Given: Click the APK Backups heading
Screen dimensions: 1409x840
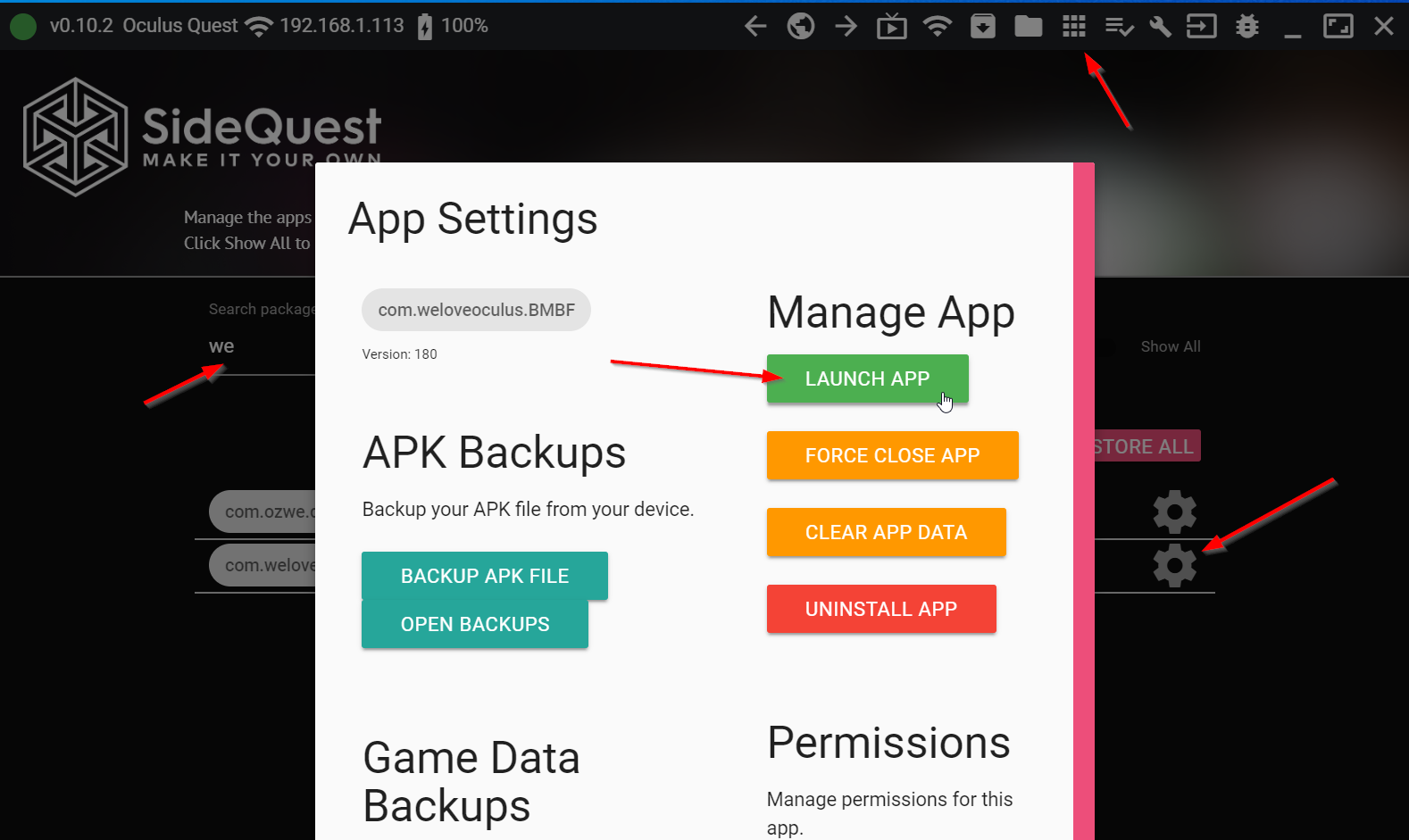Looking at the screenshot, I should (494, 453).
